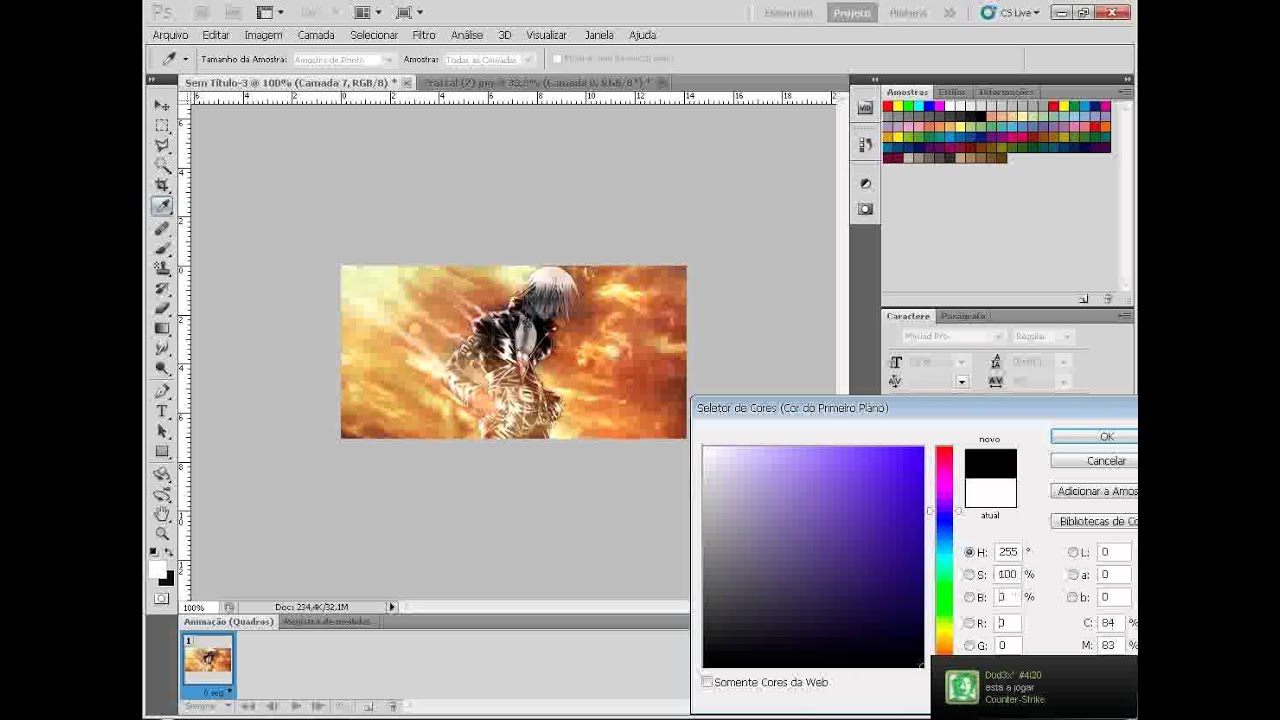
Task: Select the Lab a radio button
Action: point(1073,575)
